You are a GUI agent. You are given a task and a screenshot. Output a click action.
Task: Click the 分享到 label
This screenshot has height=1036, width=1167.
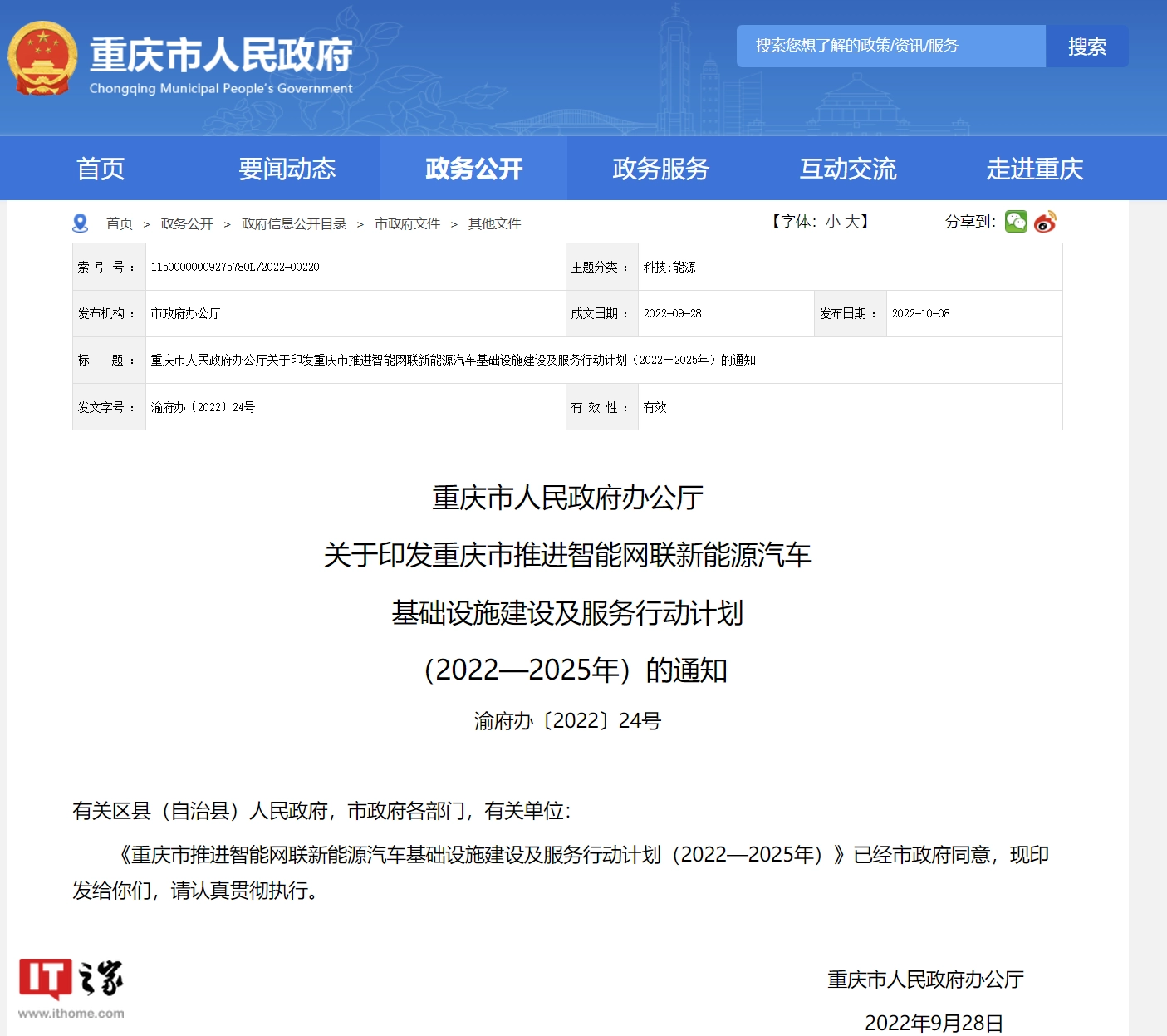click(969, 222)
